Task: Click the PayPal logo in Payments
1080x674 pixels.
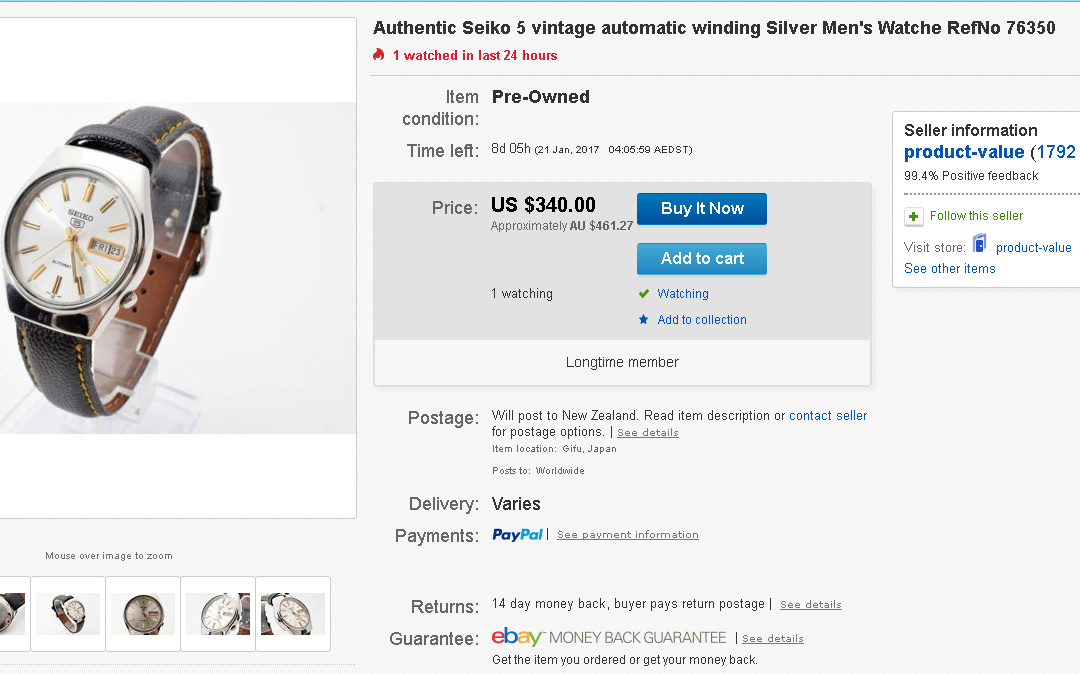Action: (x=517, y=535)
